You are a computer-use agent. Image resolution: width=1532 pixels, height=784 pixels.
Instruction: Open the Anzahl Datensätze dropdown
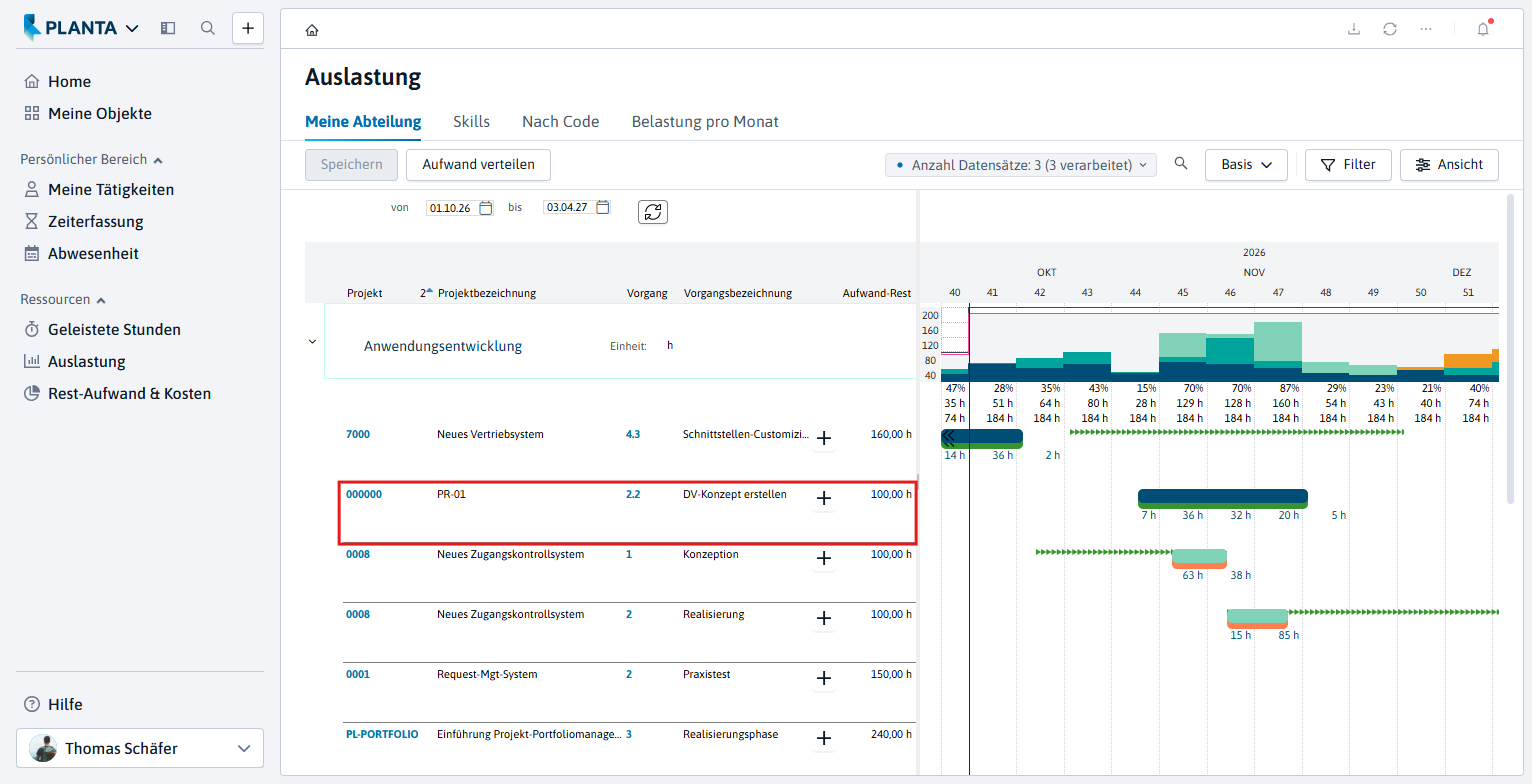[x=1021, y=165]
